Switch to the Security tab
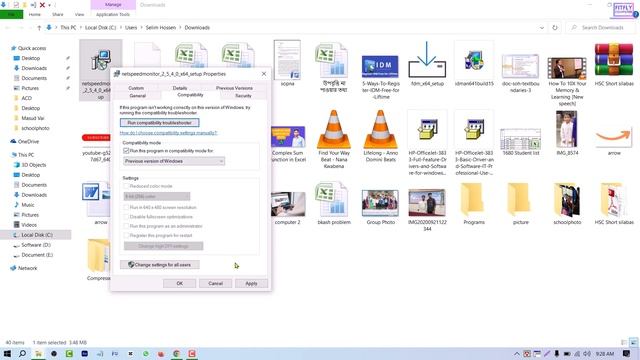The image size is (640, 360). pyautogui.click(x=243, y=96)
